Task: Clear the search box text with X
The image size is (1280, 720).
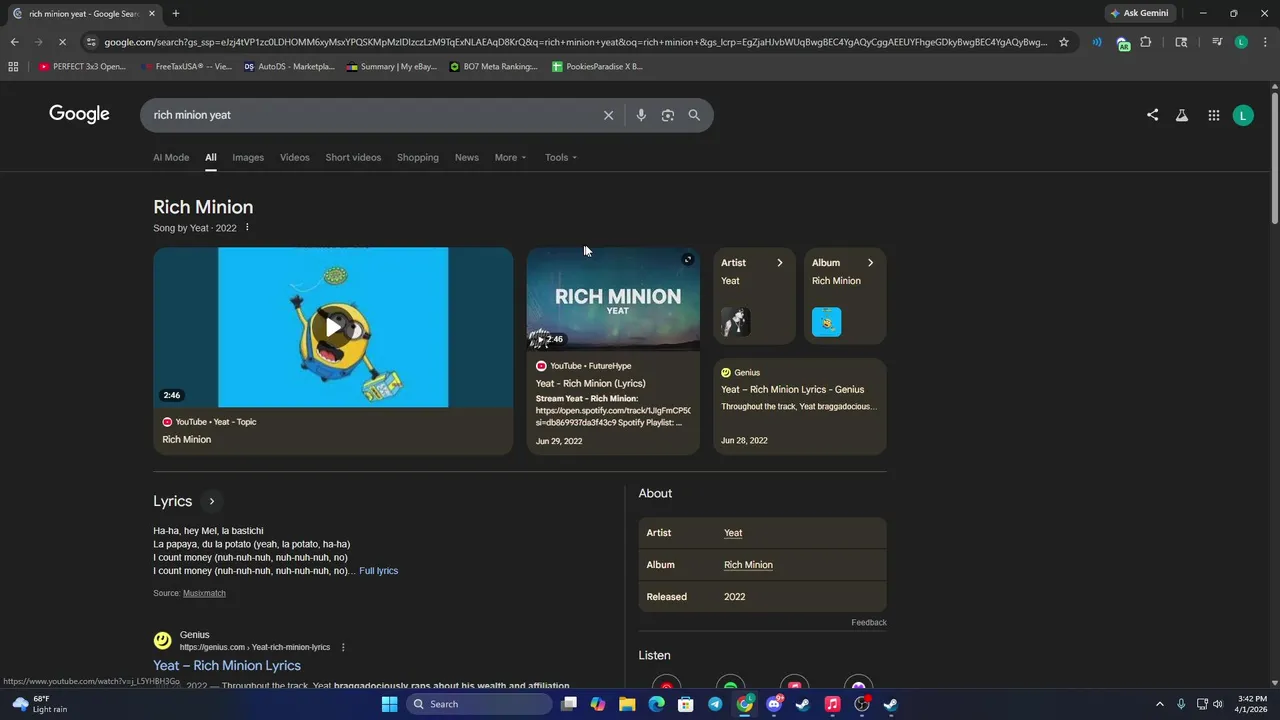Action: pos(608,115)
